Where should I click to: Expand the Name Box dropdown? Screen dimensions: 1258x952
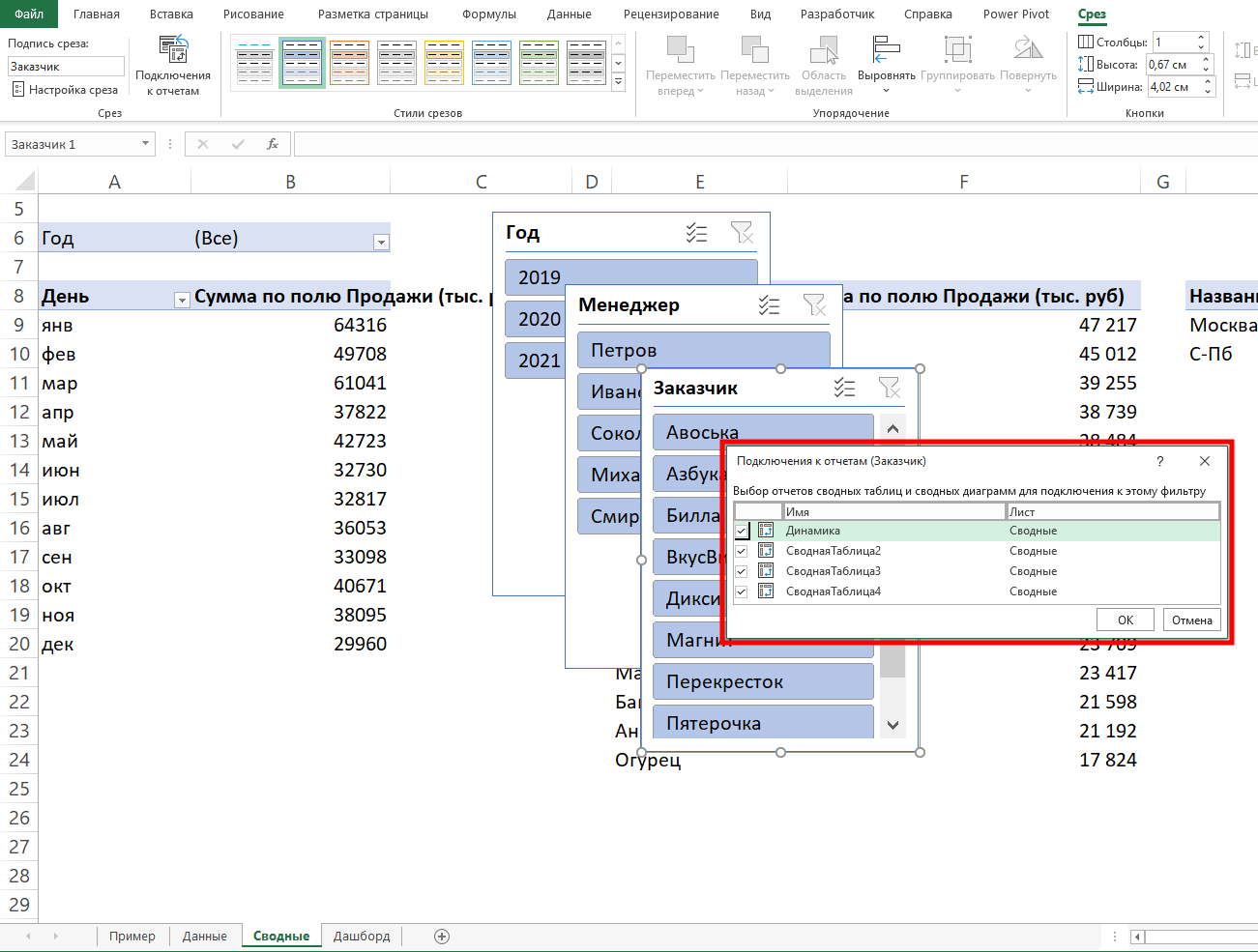point(145,144)
